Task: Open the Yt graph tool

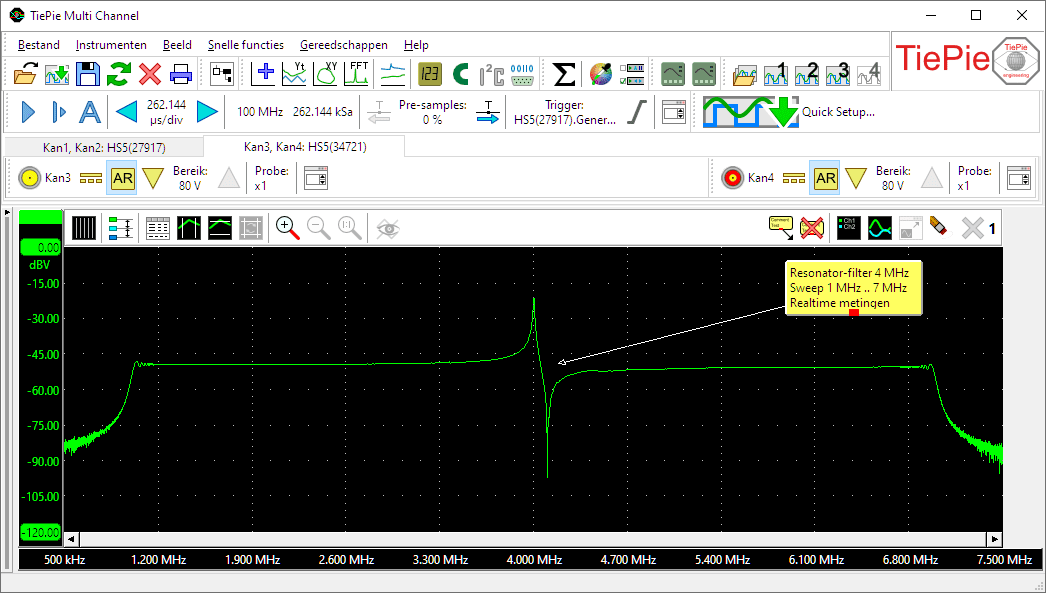Action: click(291, 73)
